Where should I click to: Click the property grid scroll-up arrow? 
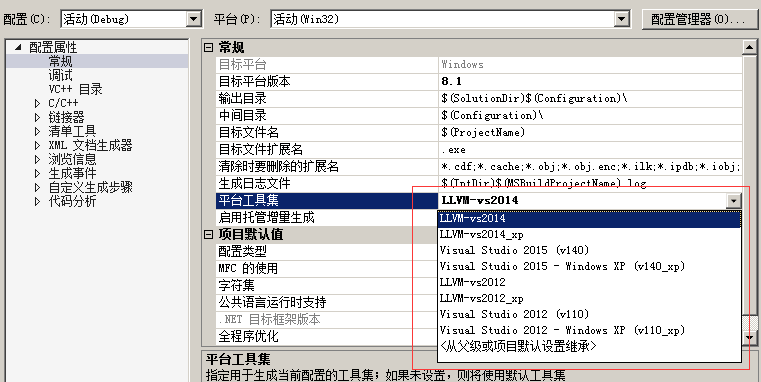[749, 48]
